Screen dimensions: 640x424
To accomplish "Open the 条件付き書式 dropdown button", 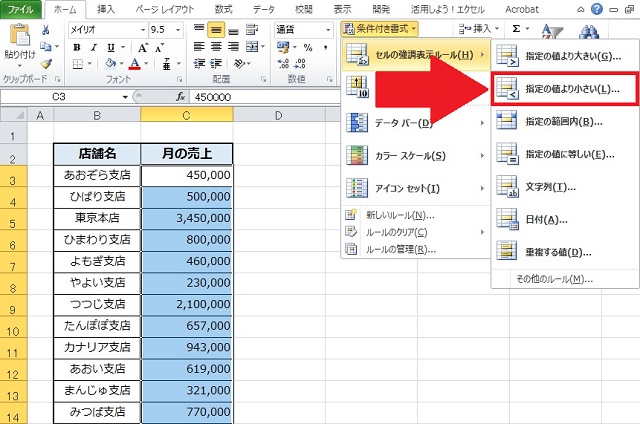I will click(379, 29).
